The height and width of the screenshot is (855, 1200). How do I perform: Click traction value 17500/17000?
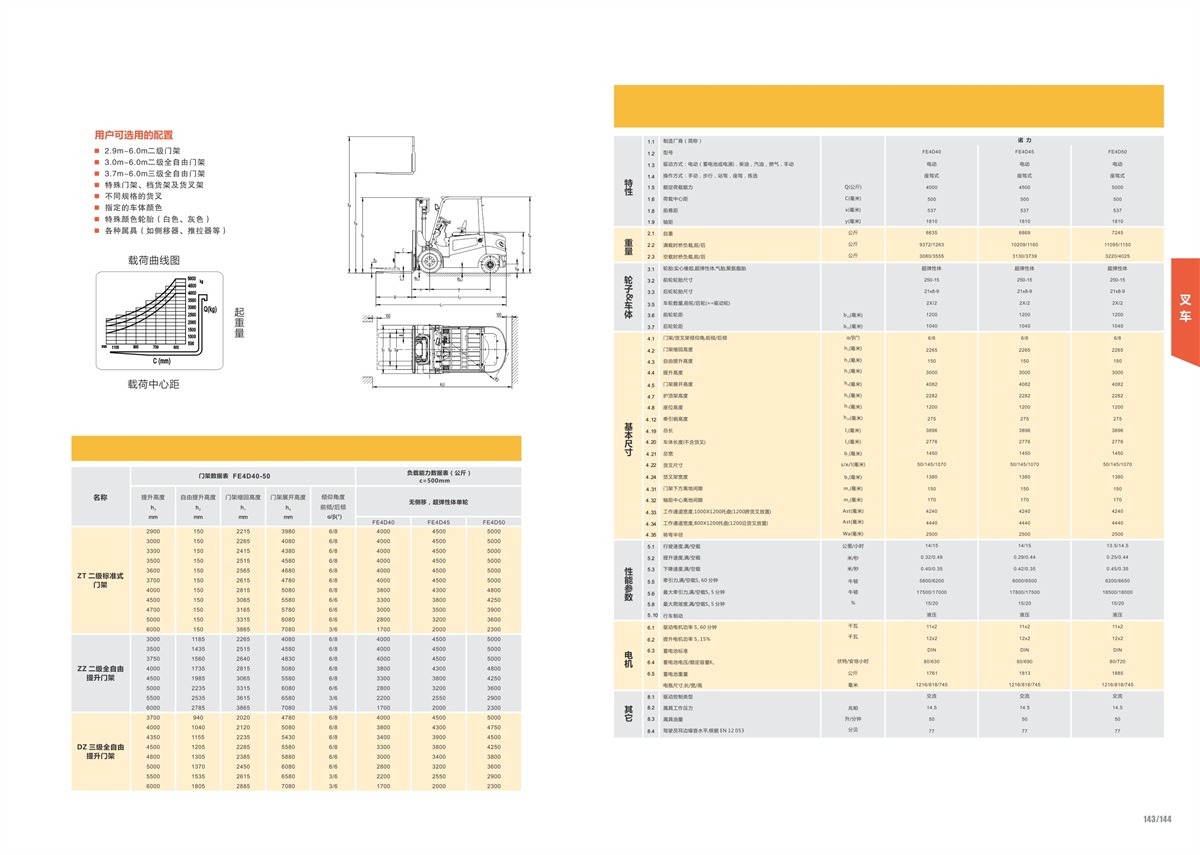tap(932, 592)
